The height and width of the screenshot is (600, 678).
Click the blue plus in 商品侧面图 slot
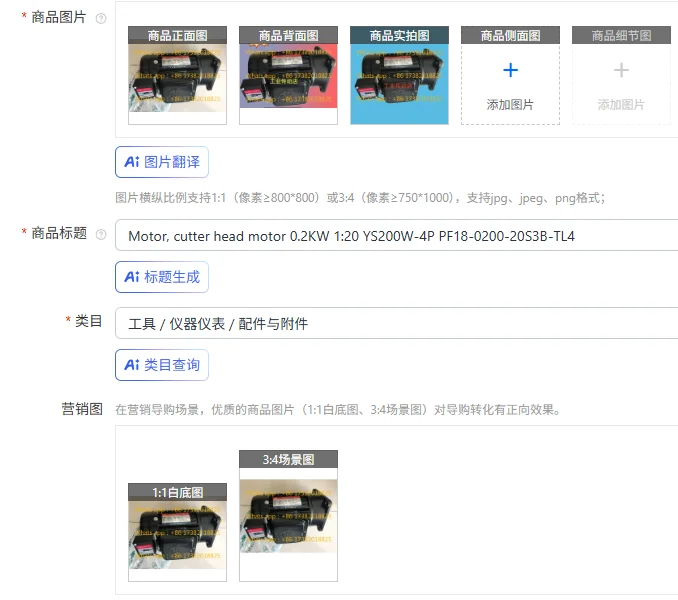[x=510, y=70]
